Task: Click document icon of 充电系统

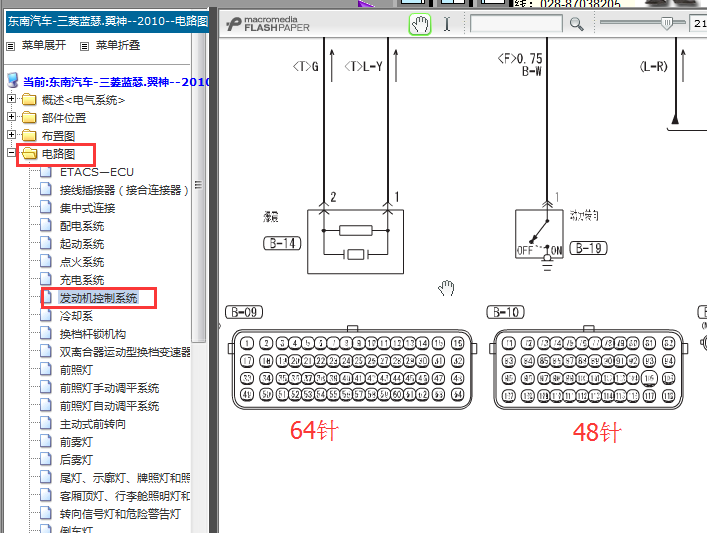Action: 46,279
